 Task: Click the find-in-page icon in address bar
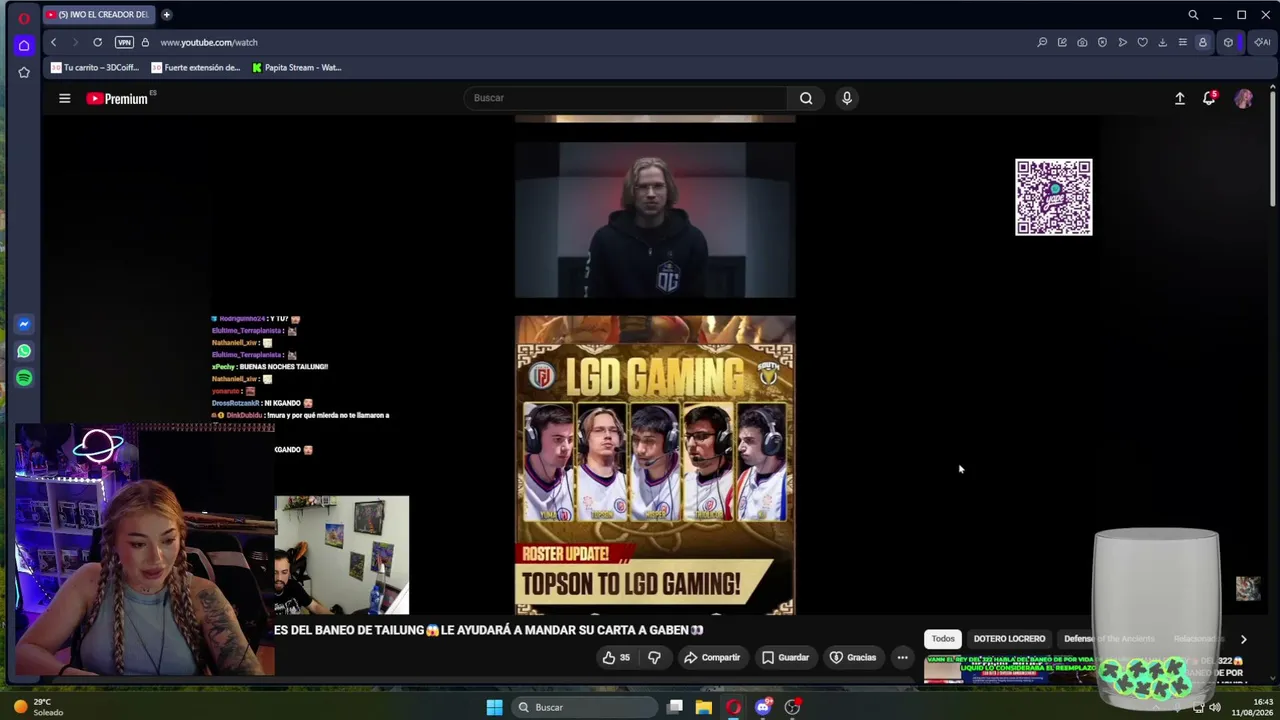(1042, 42)
